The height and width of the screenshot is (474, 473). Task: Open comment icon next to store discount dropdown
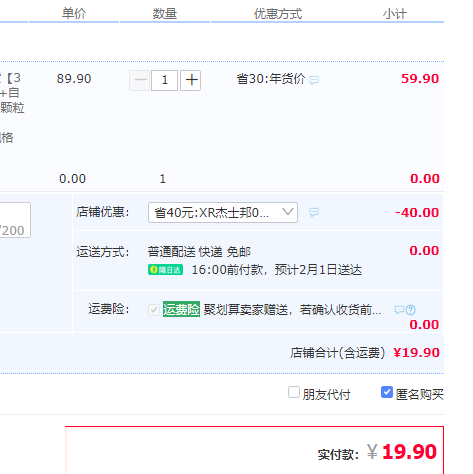[x=314, y=212]
